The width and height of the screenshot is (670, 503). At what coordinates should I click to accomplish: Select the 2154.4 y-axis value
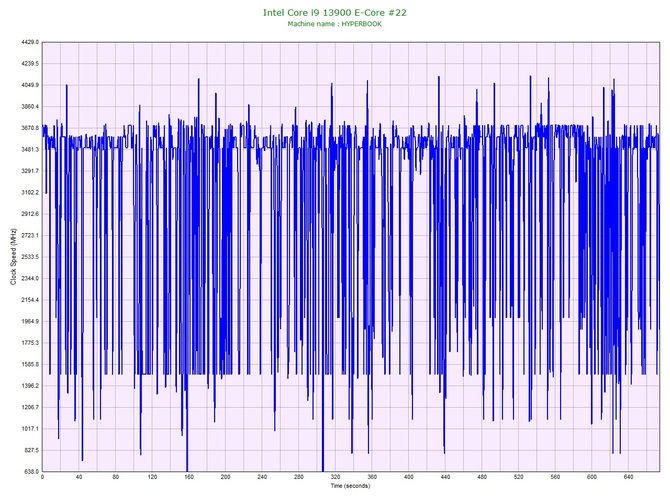30,300
